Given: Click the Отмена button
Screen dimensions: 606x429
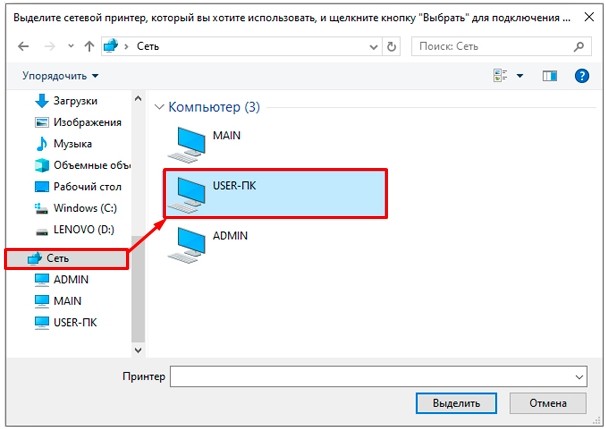Looking at the screenshot, I should [x=548, y=403].
